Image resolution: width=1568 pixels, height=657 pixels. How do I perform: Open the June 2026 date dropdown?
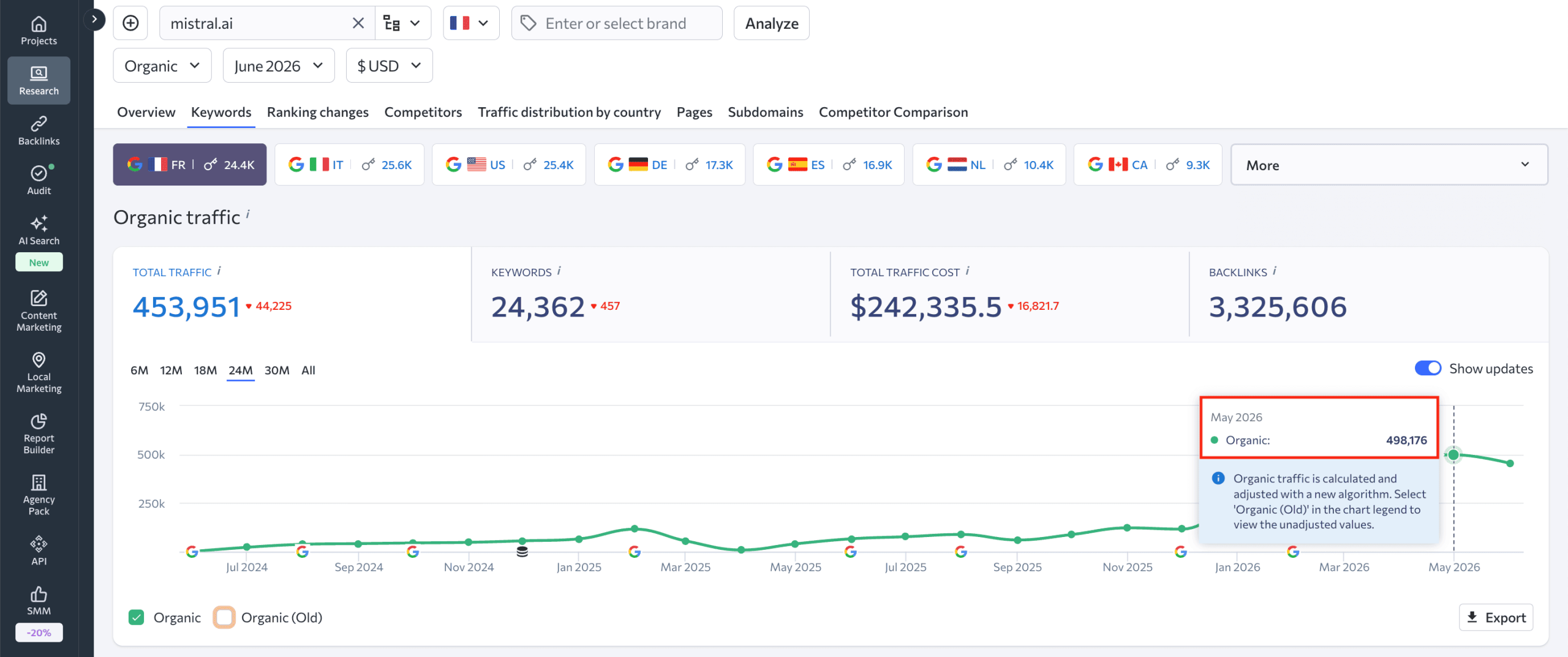click(279, 66)
